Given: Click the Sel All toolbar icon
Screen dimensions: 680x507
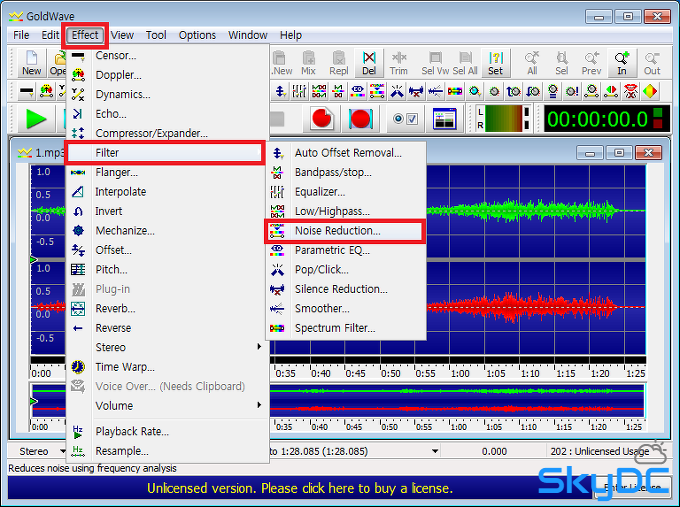Looking at the screenshot, I should [x=465, y=63].
